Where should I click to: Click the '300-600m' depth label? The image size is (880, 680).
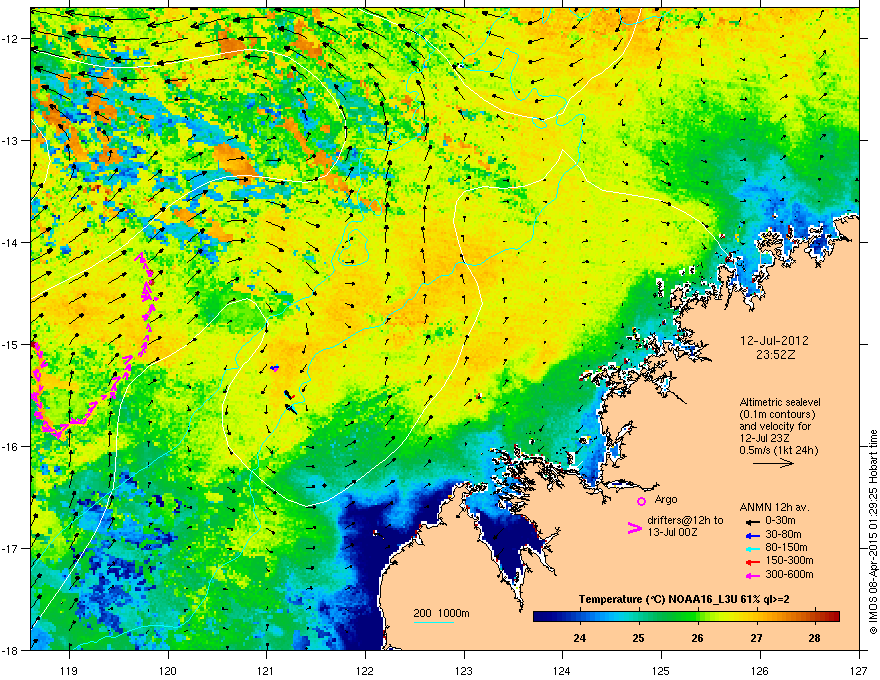pyautogui.click(x=789, y=574)
